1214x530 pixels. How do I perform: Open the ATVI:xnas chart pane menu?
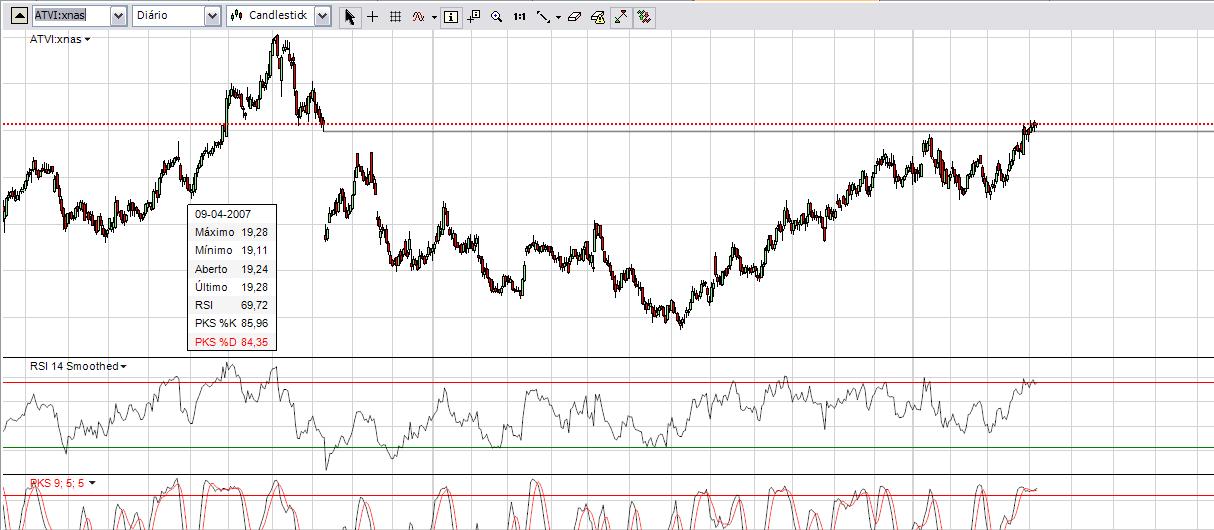point(61,39)
